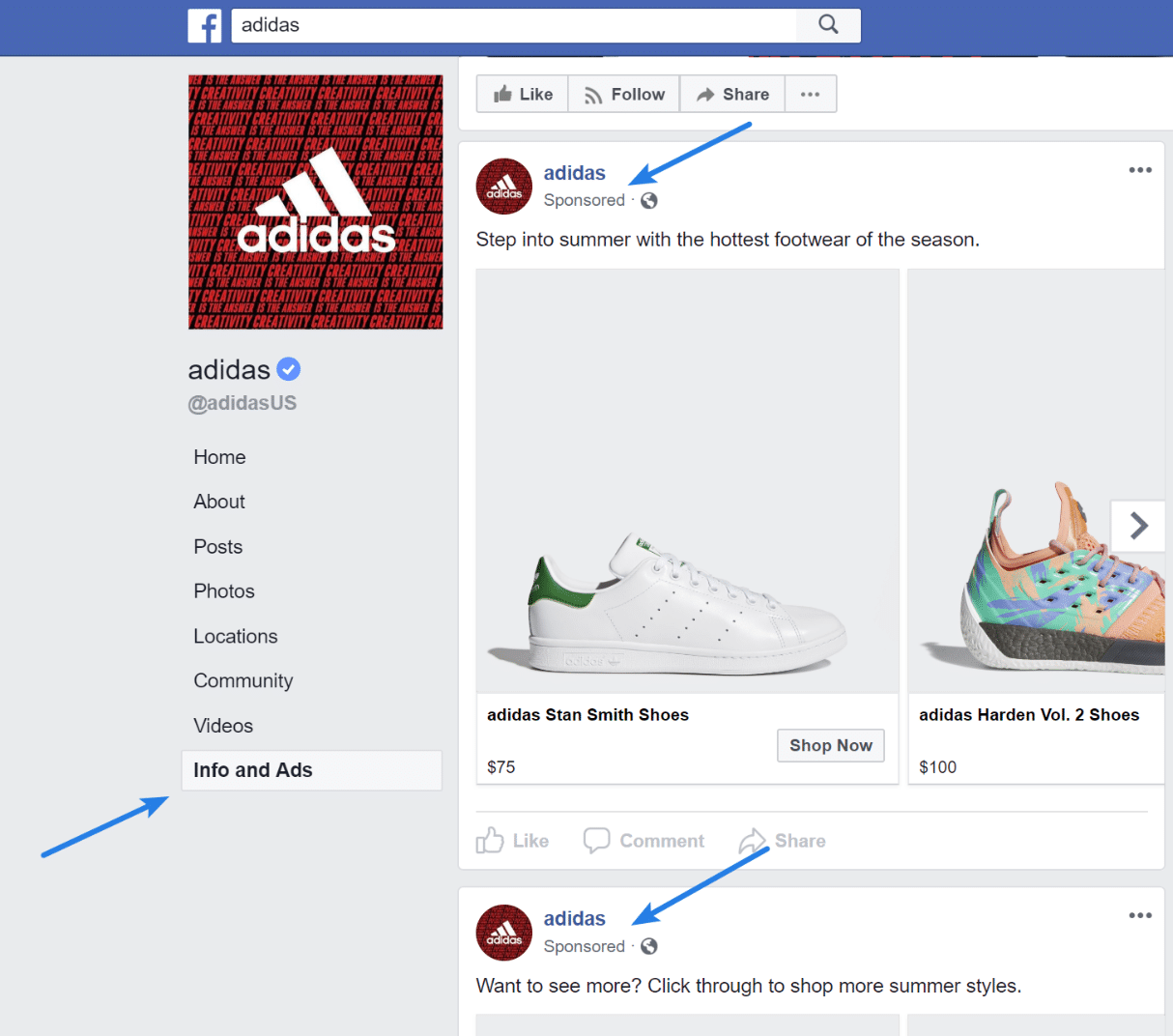Open the Home page tab

click(x=219, y=457)
